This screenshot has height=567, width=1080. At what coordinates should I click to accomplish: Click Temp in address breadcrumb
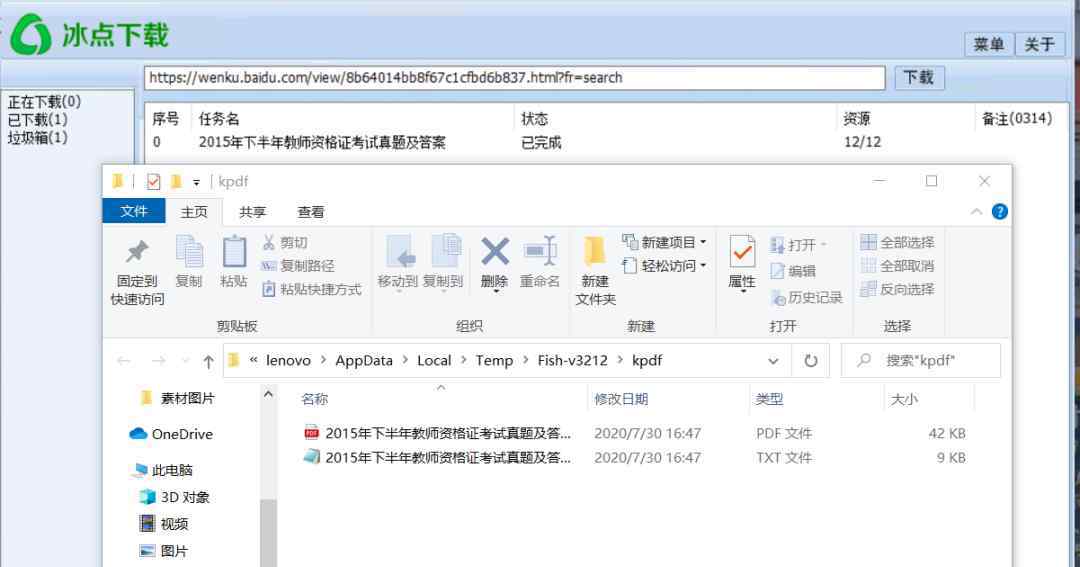tap(494, 360)
